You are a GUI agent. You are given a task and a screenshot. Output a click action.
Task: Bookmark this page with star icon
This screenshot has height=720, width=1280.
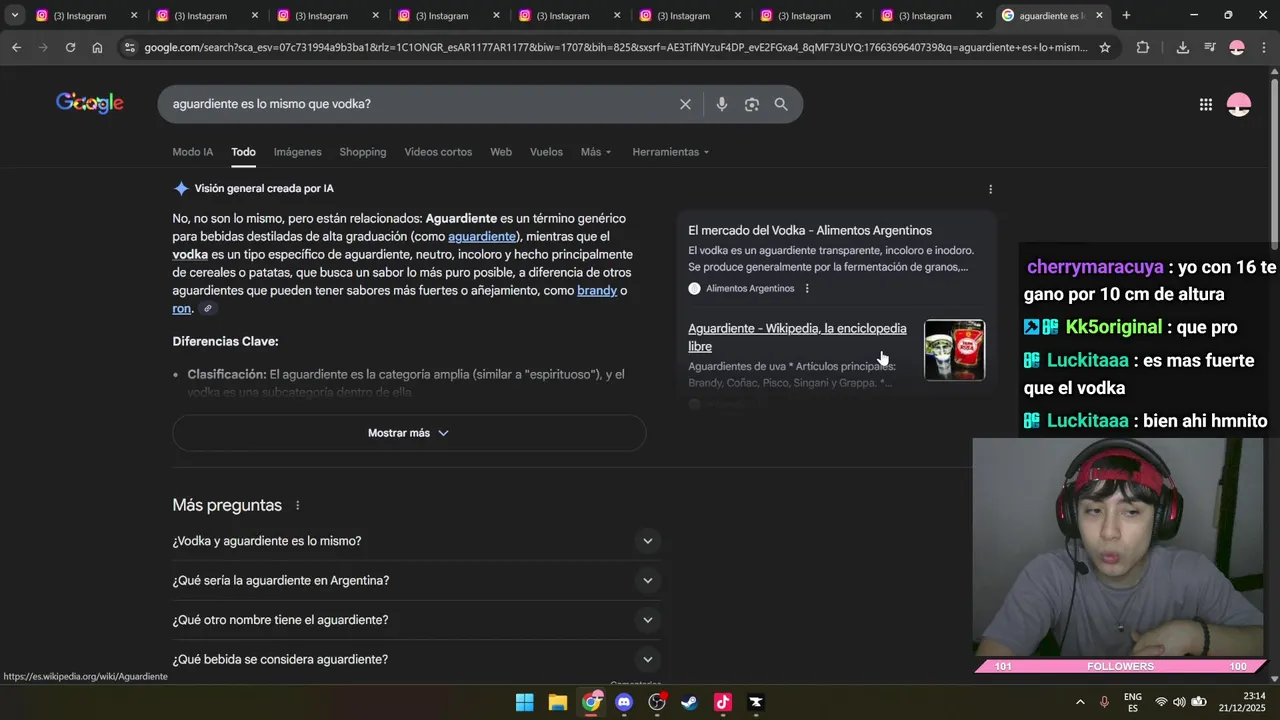click(x=1105, y=47)
